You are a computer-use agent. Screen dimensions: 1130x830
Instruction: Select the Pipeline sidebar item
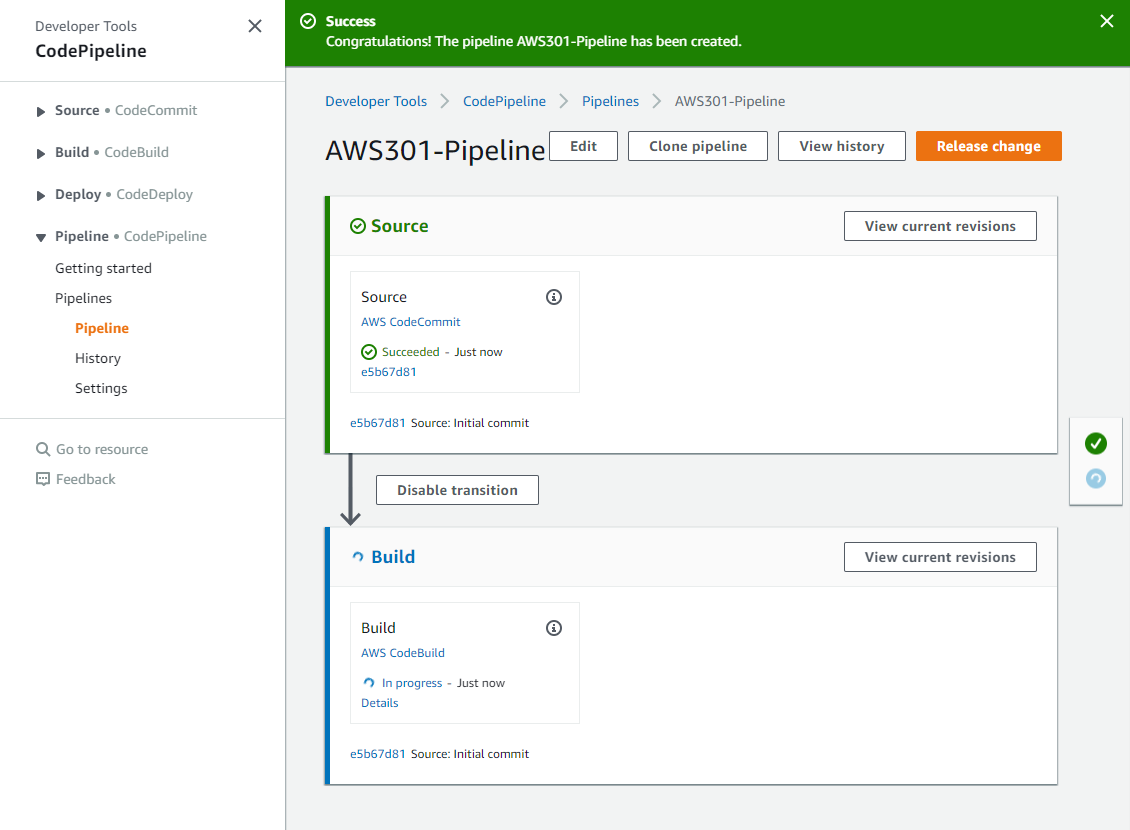[102, 328]
